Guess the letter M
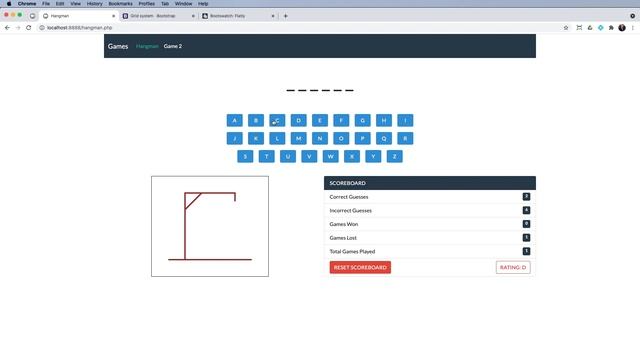 point(298,138)
